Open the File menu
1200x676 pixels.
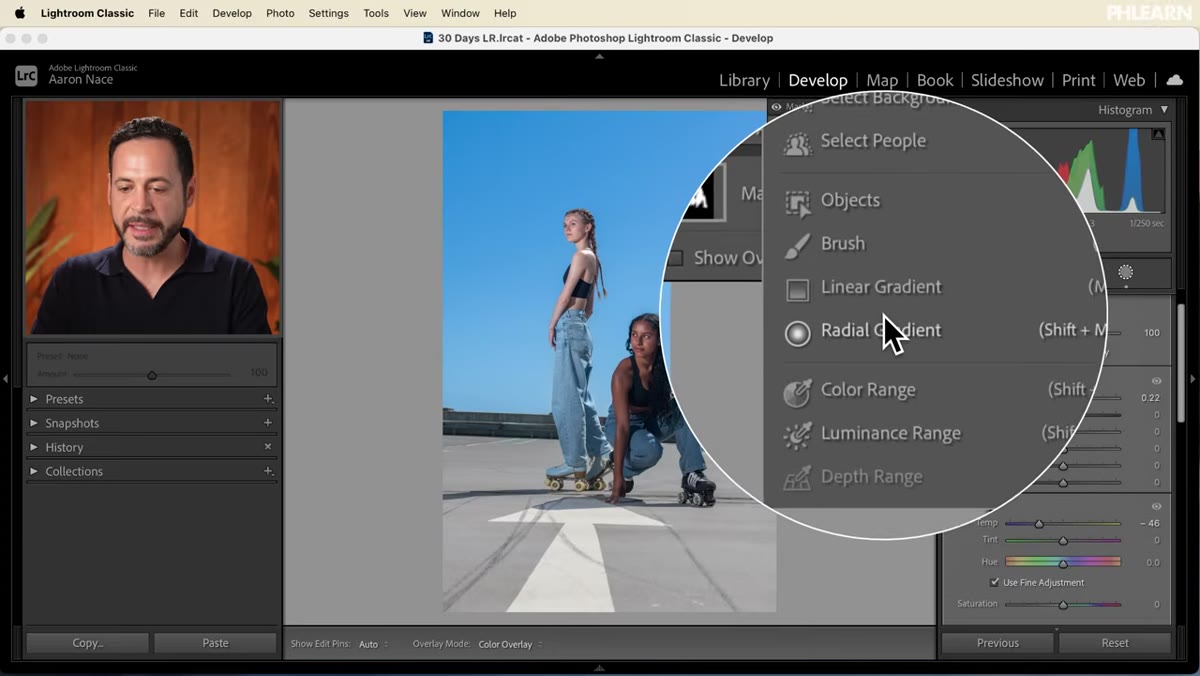tap(156, 13)
